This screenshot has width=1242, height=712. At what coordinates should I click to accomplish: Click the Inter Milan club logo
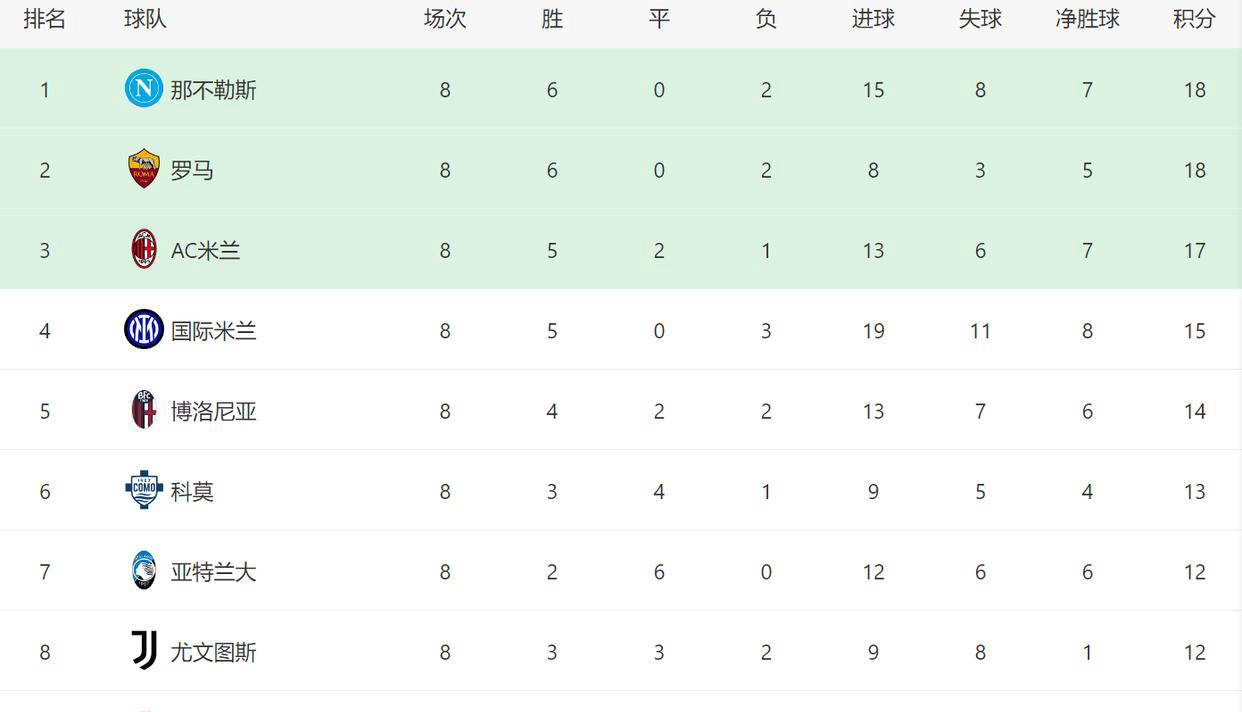point(144,329)
